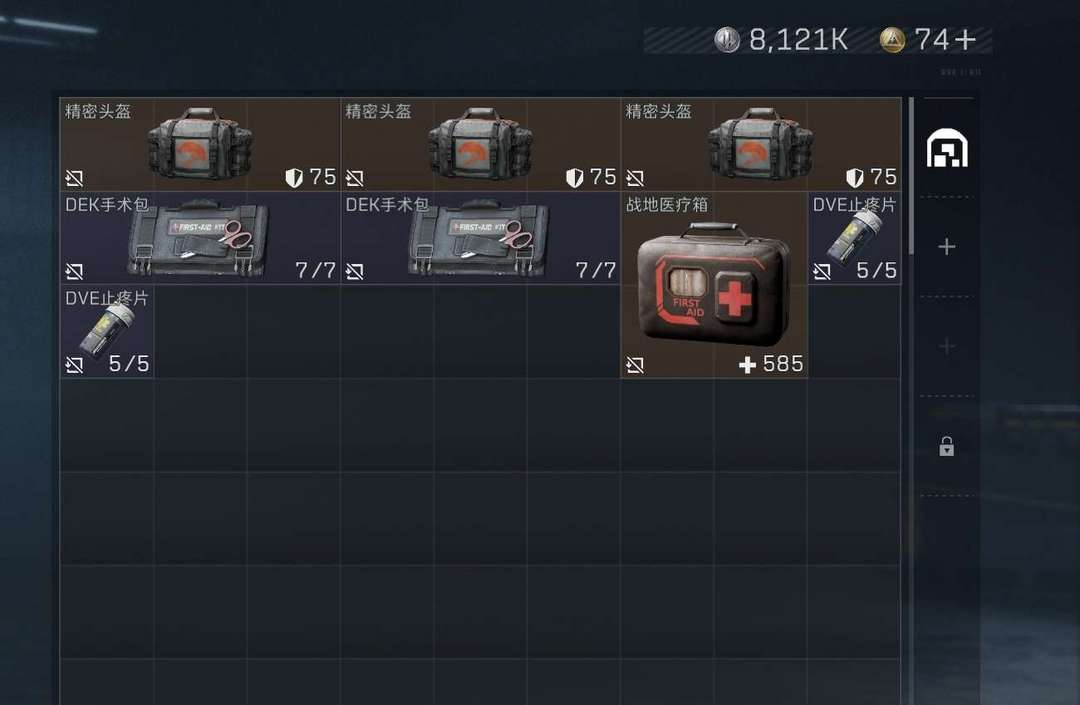
Task: Click the 8,121K currency balance
Action: coord(798,40)
